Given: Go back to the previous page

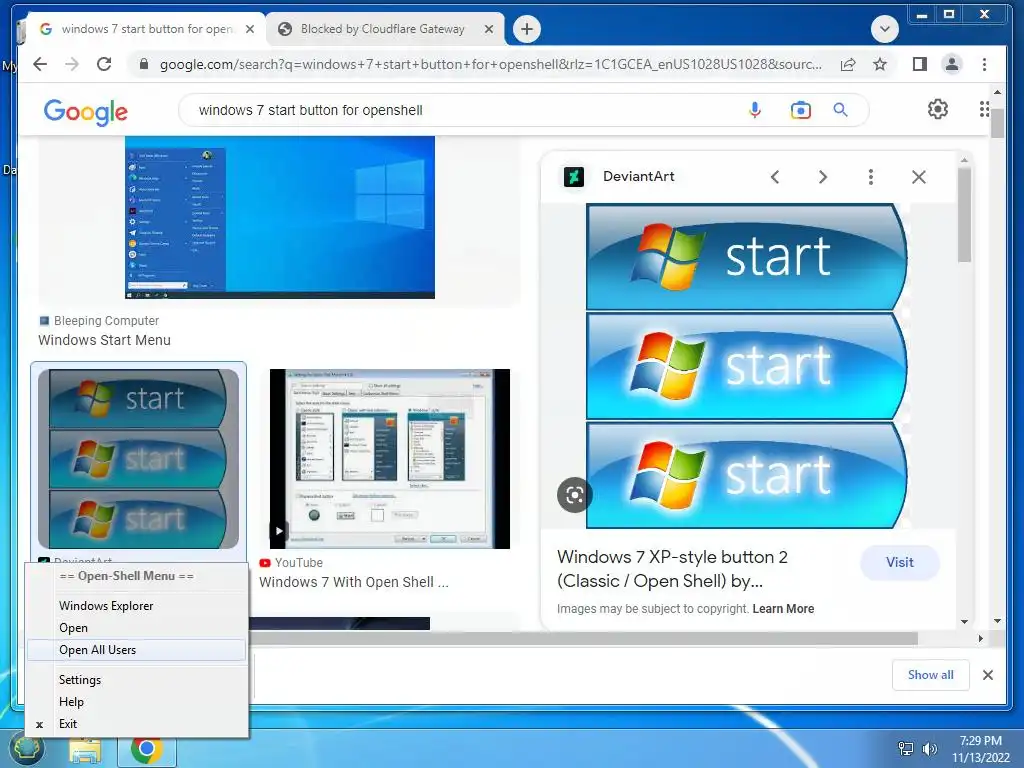Looking at the screenshot, I should coord(40,64).
